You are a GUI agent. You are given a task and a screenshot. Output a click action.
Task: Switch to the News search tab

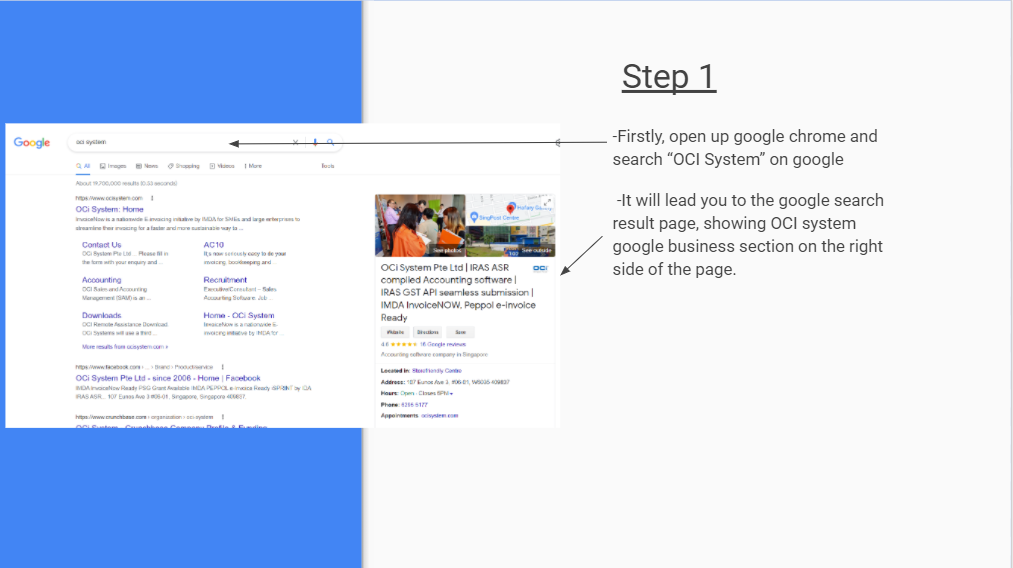pyautogui.click(x=147, y=166)
